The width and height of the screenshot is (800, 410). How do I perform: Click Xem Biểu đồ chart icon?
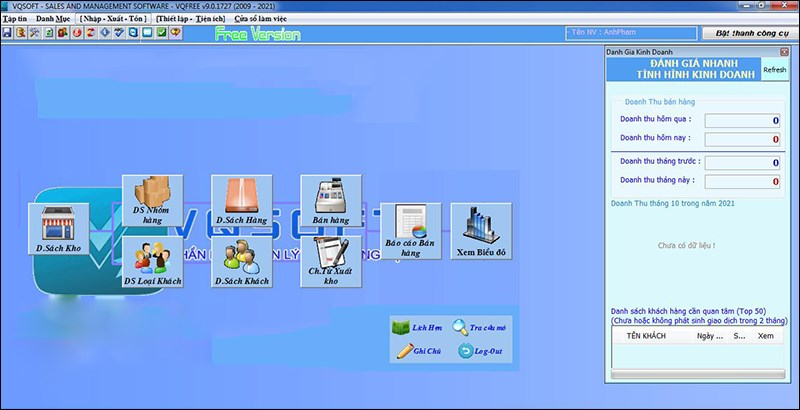point(481,232)
